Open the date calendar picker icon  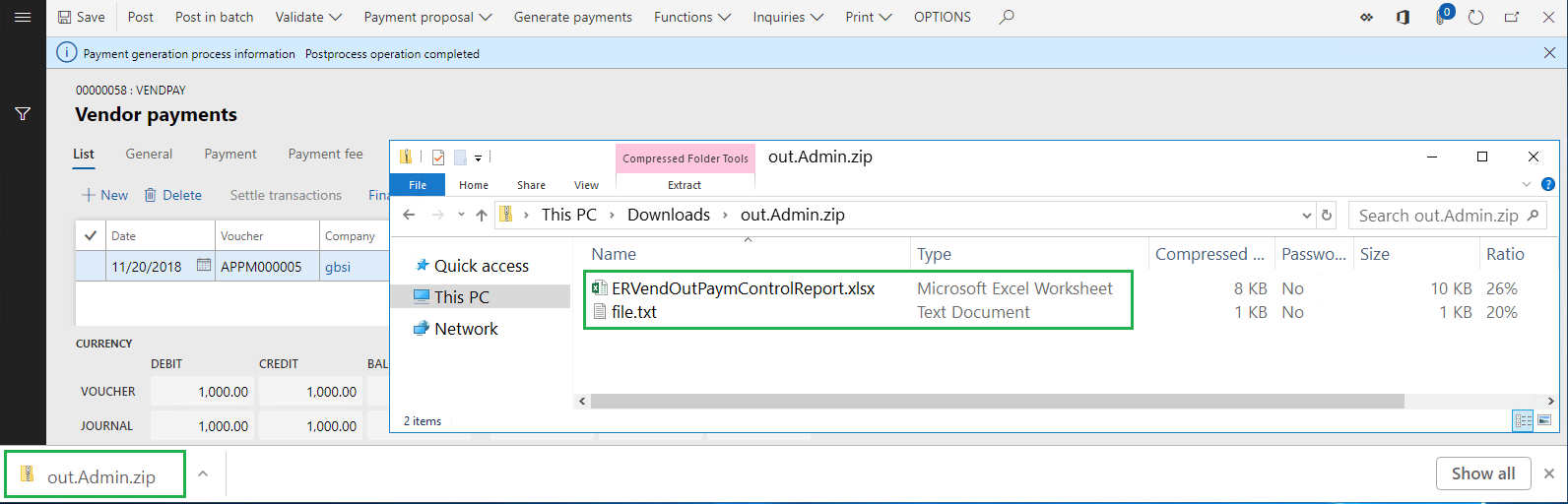click(x=203, y=266)
